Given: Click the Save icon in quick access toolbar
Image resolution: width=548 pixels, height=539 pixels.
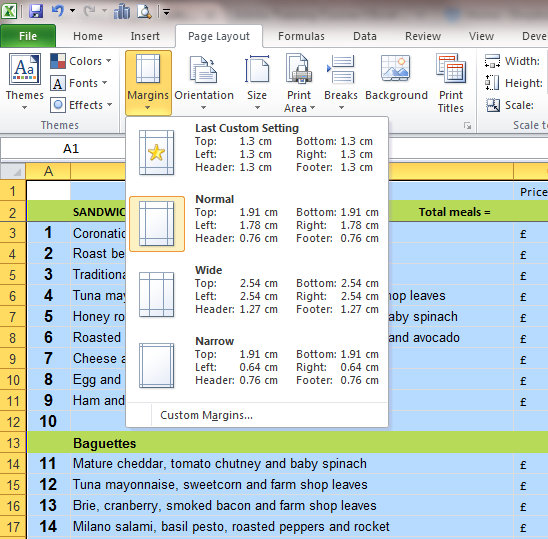Looking at the screenshot, I should (36, 11).
